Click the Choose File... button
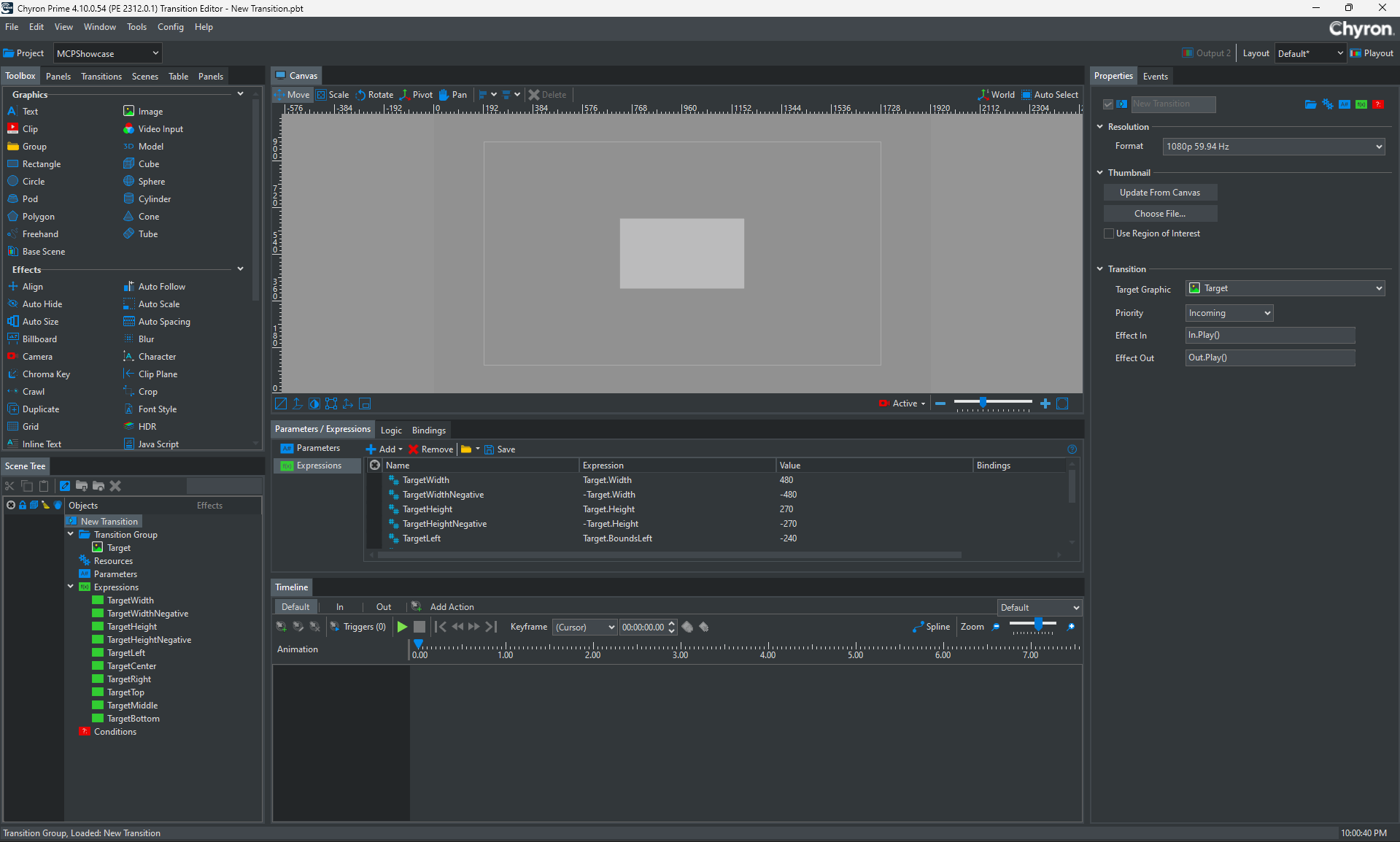1400x842 pixels. [x=1159, y=214]
